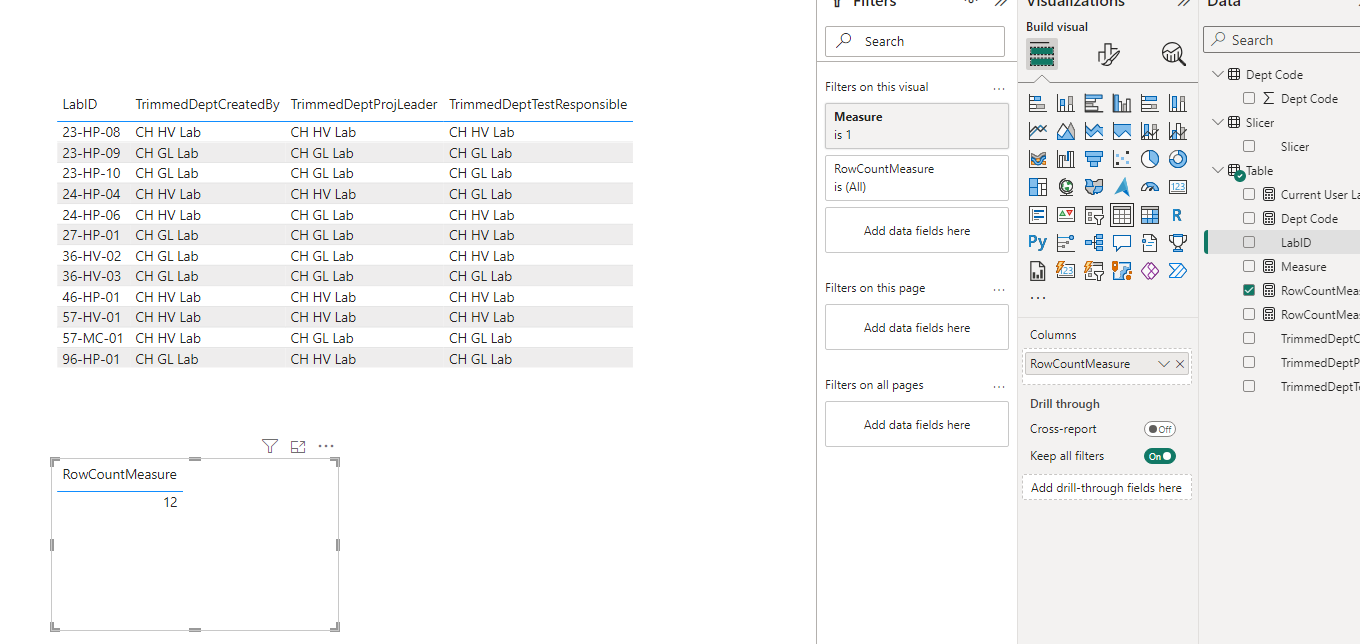Toggle Cross-report drill through switch

point(1160,429)
